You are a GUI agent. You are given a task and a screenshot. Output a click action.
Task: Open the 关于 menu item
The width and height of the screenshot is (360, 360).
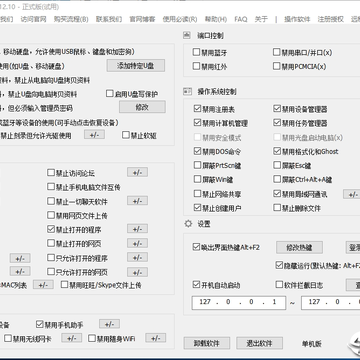tap(261, 19)
